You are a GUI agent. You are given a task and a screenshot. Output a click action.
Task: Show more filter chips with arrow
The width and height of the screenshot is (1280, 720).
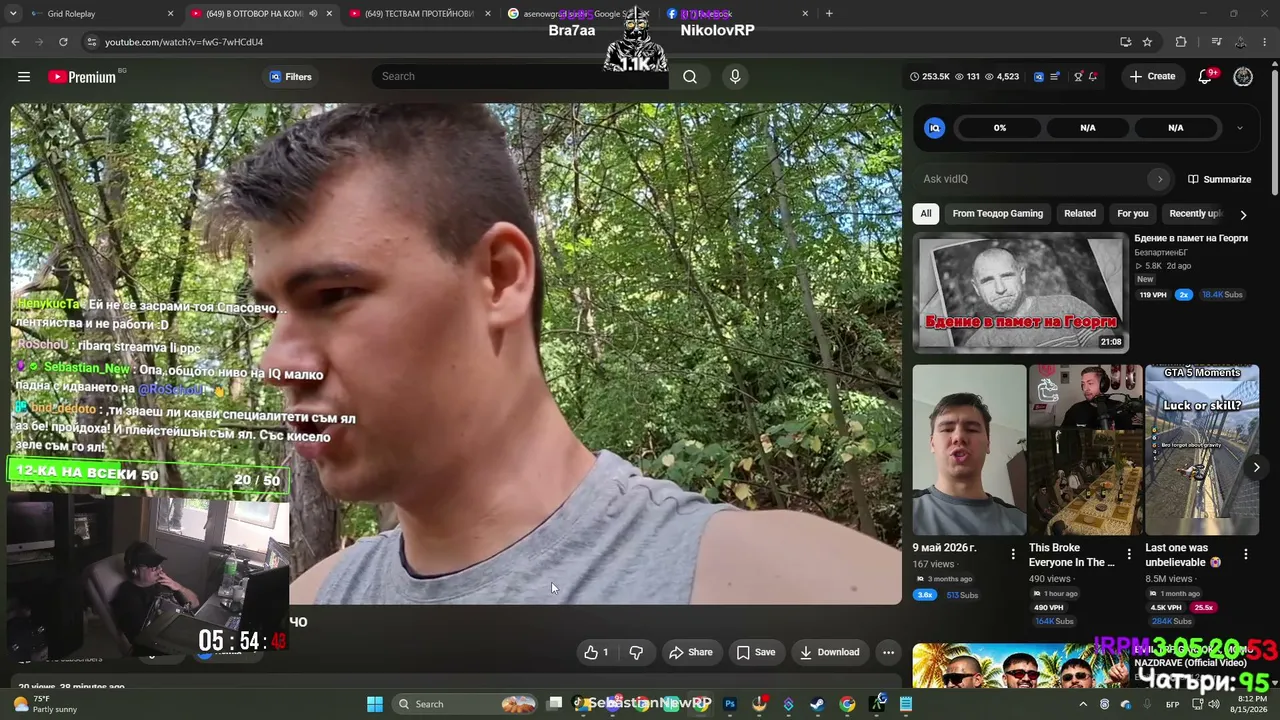click(1243, 214)
